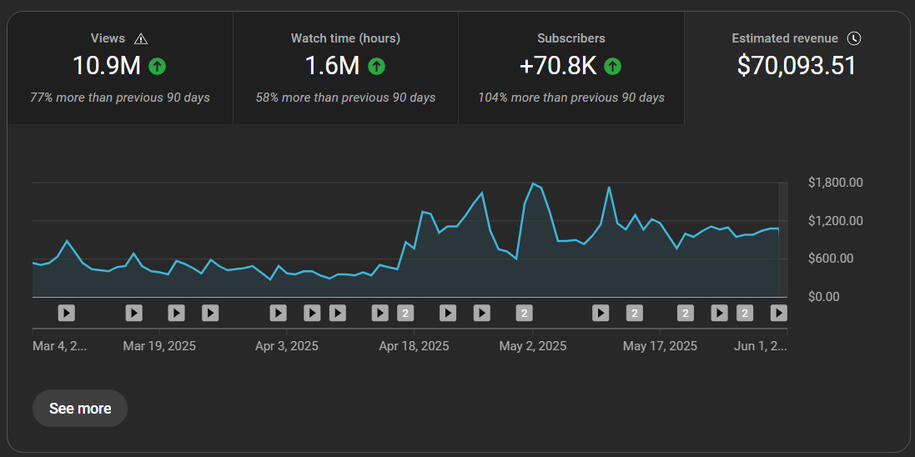915x457 pixels.
Task: Click the warning triangle icon beside Views
Action: click(x=141, y=39)
